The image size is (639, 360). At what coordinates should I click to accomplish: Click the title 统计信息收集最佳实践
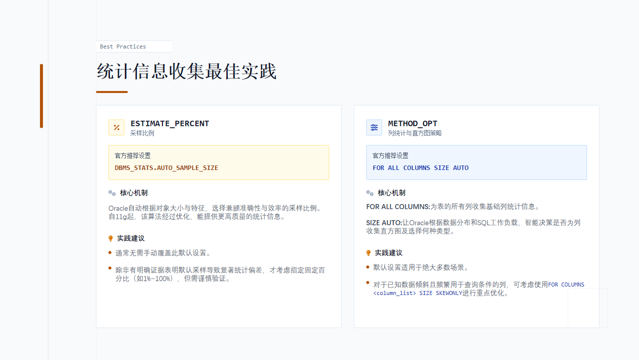(x=187, y=71)
